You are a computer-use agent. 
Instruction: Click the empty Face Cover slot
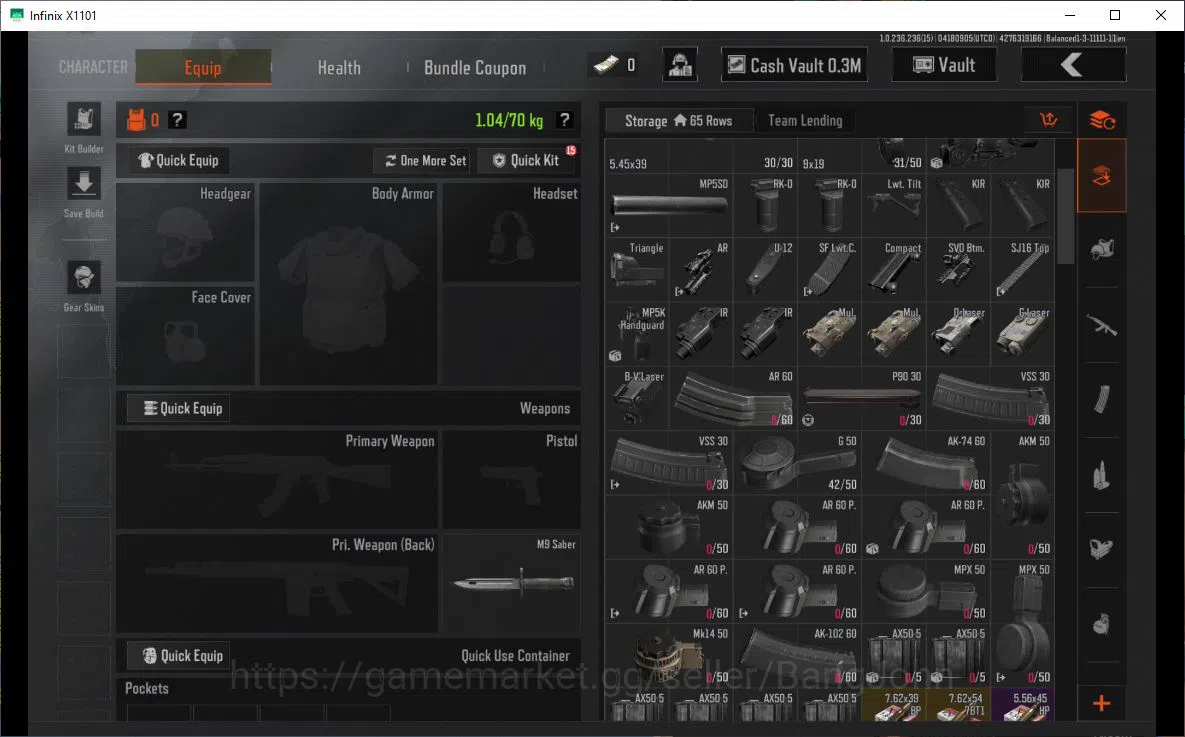tap(185, 336)
